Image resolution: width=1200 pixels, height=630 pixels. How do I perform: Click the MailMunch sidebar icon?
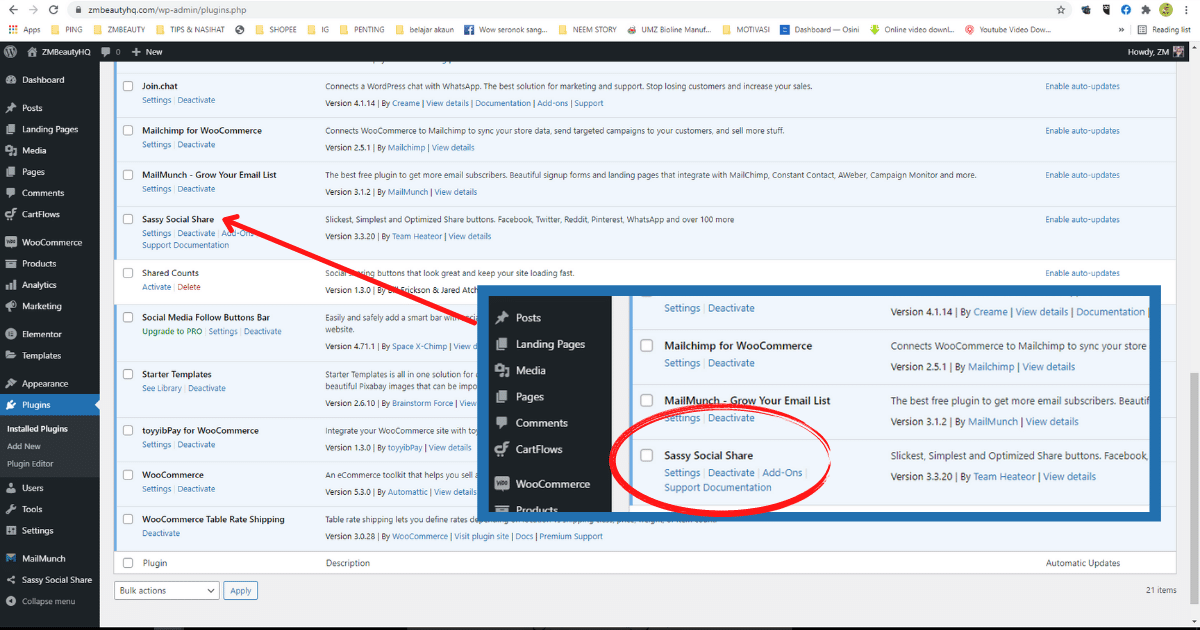point(12,556)
